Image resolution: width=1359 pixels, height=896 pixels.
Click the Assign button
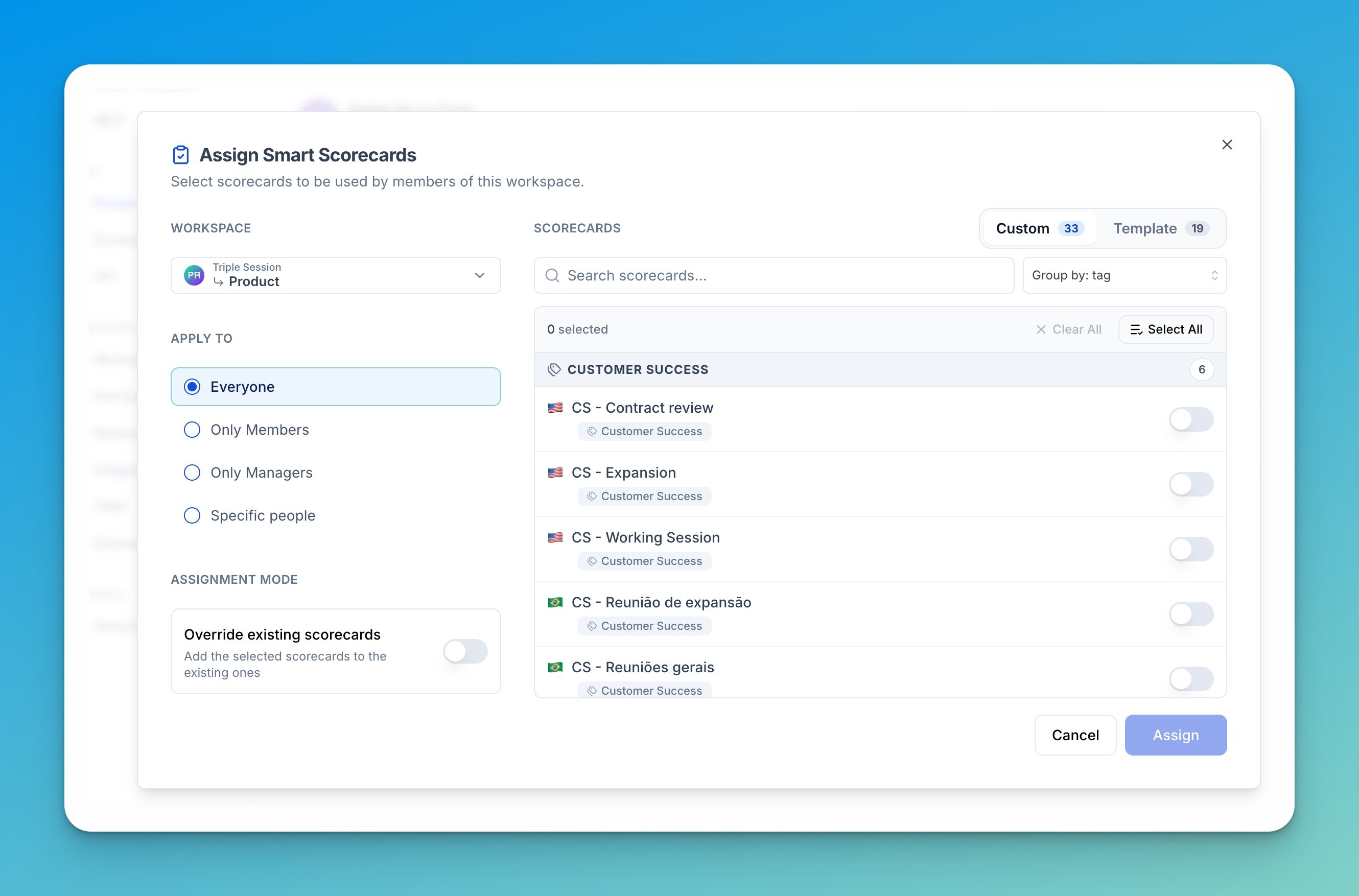1176,735
